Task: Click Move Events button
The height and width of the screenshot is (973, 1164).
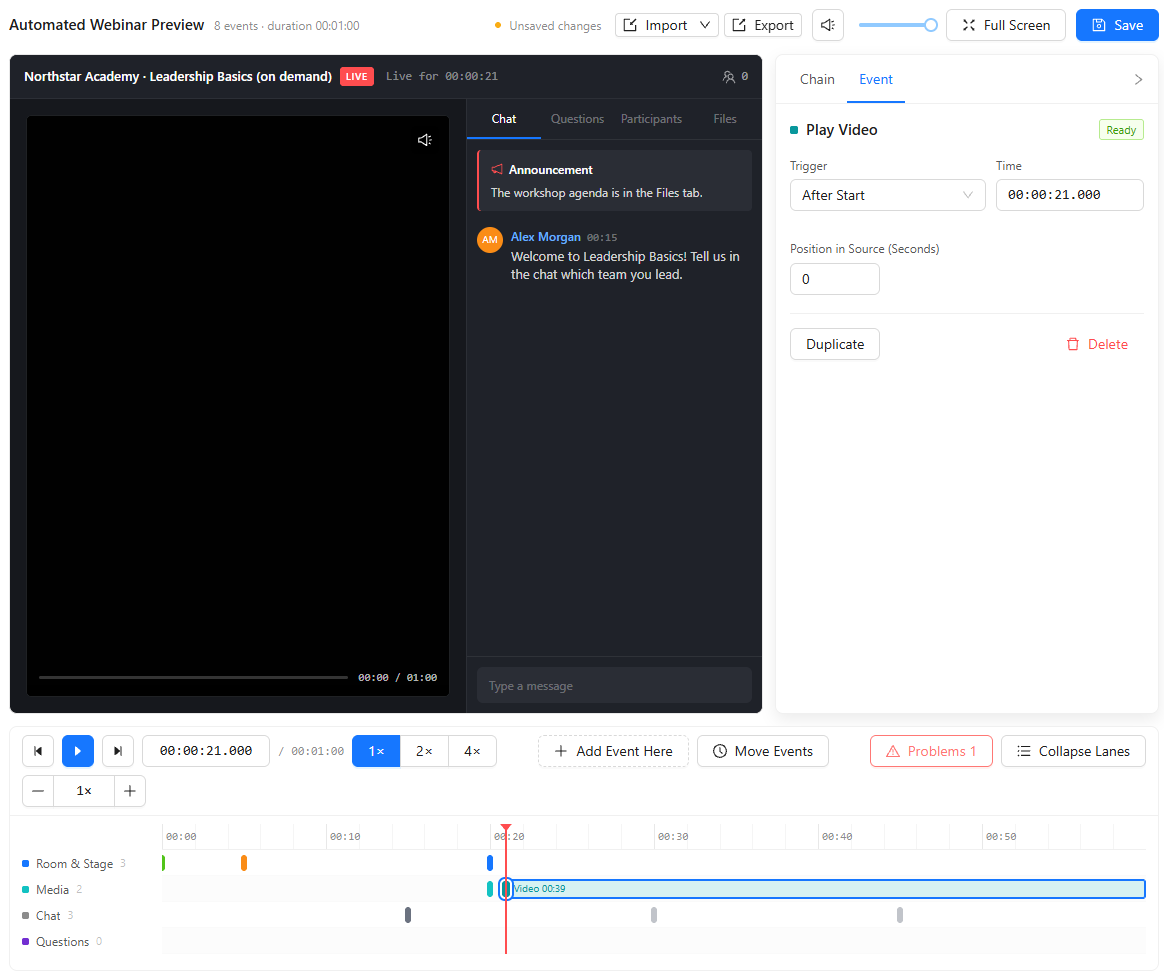Action: click(762, 751)
